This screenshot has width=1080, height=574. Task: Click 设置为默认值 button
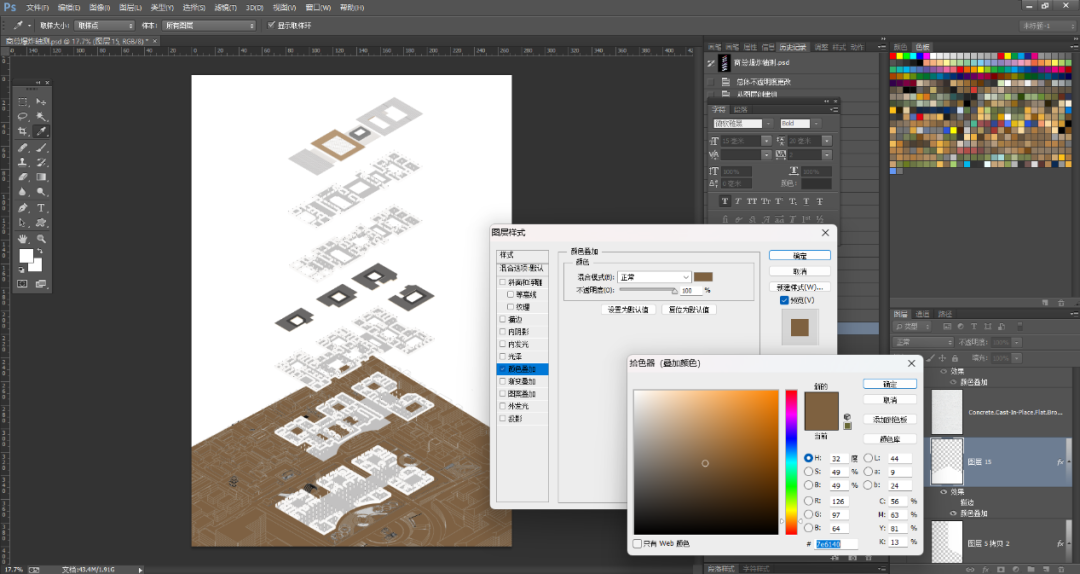point(627,310)
